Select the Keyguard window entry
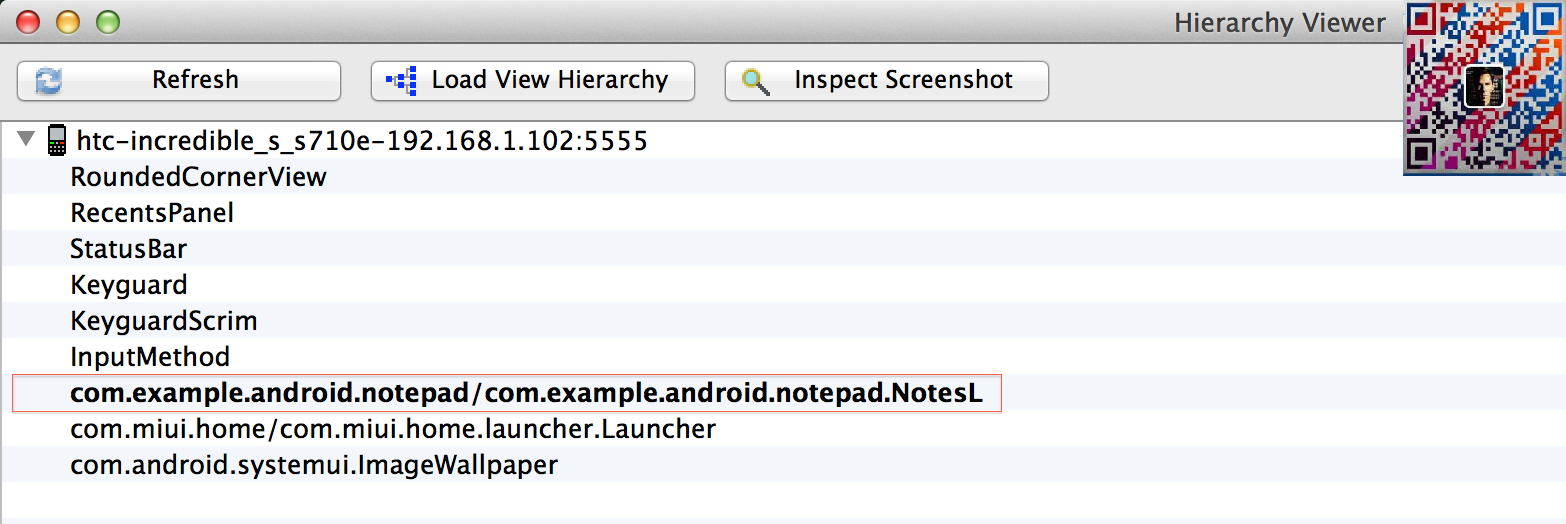1566x524 pixels. tap(783, 285)
